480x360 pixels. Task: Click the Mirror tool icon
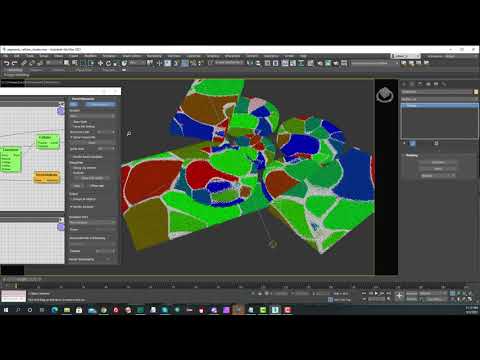[249, 63]
